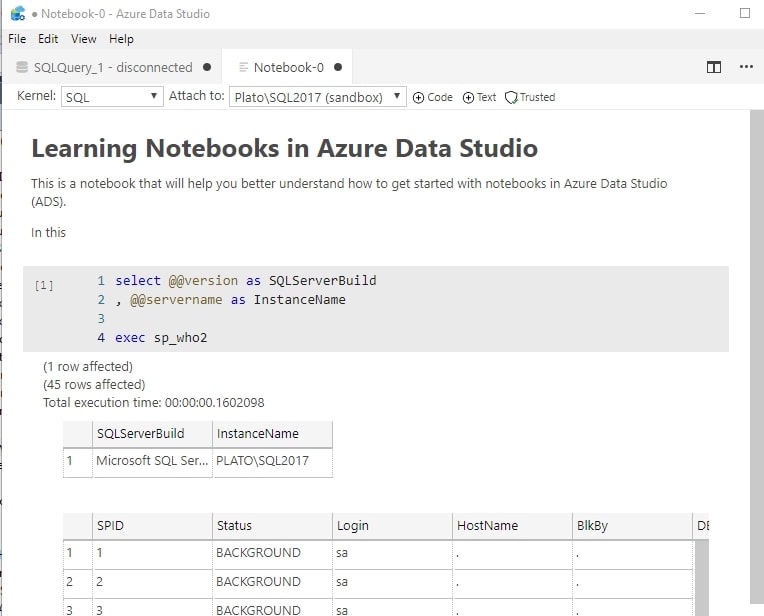
Task: Open the File menu
Action: coord(17,39)
